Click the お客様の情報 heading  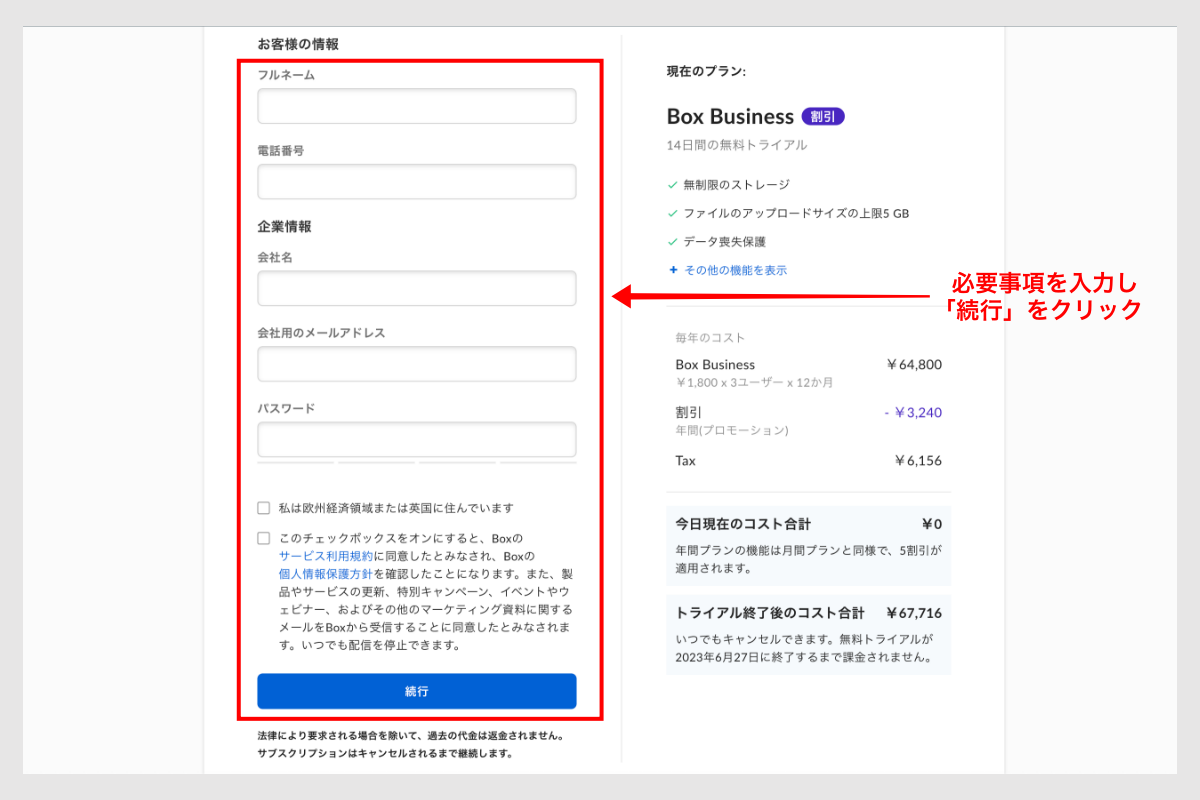[x=298, y=44]
